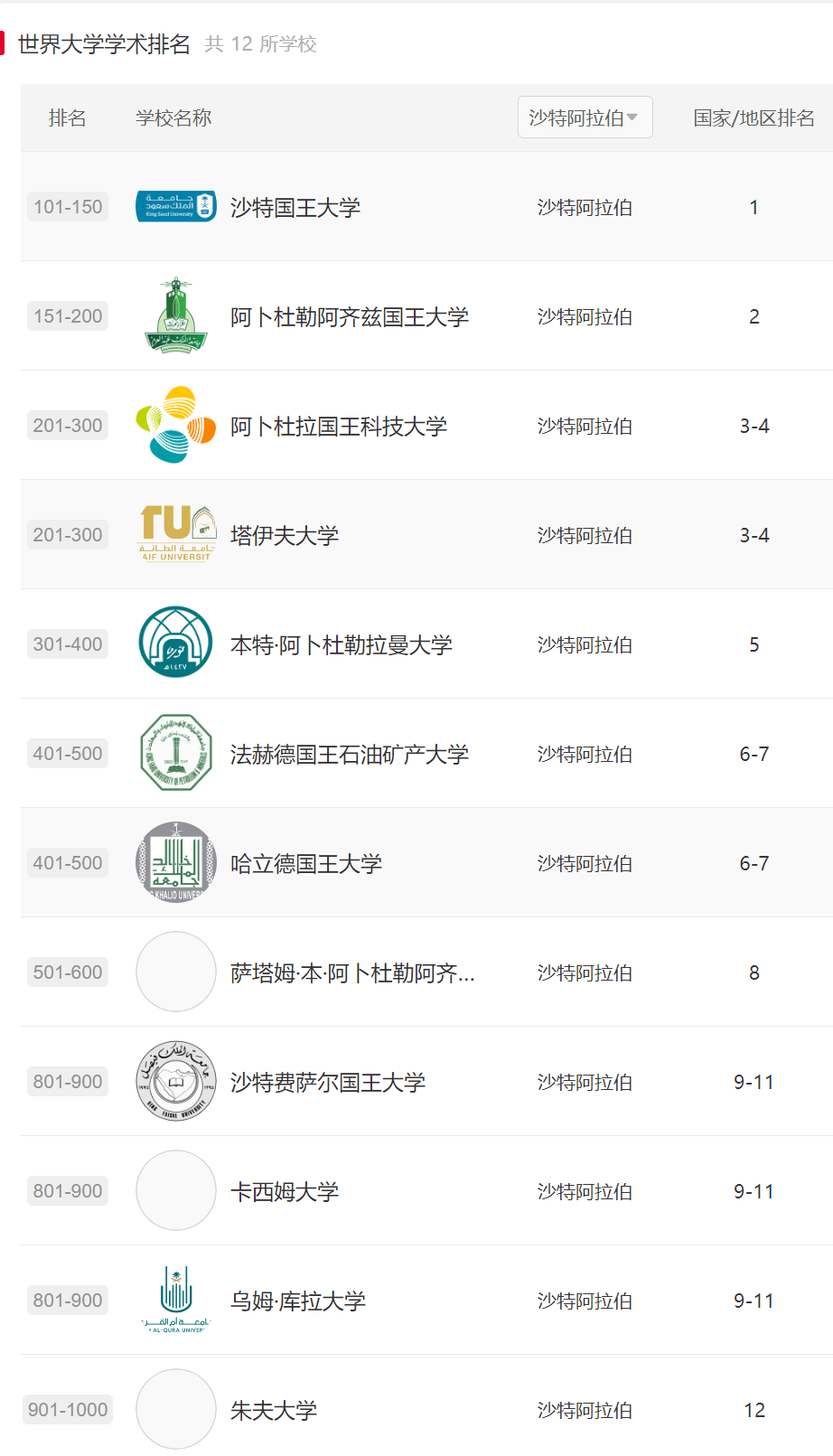
Task: Click the 阿卜杜勒阿齐兹国王大学 logo
Action: point(176,315)
